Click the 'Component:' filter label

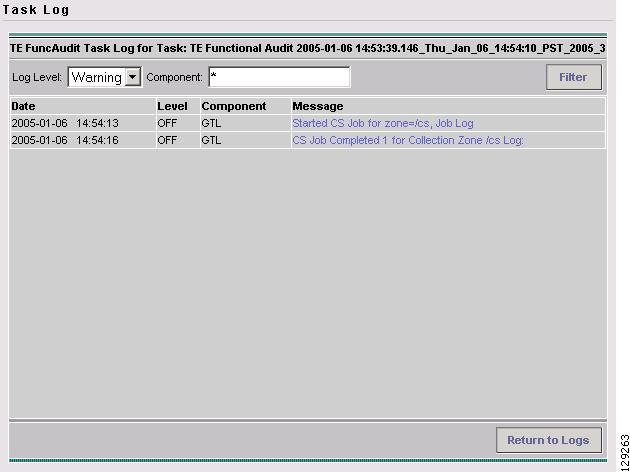[x=174, y=77]
